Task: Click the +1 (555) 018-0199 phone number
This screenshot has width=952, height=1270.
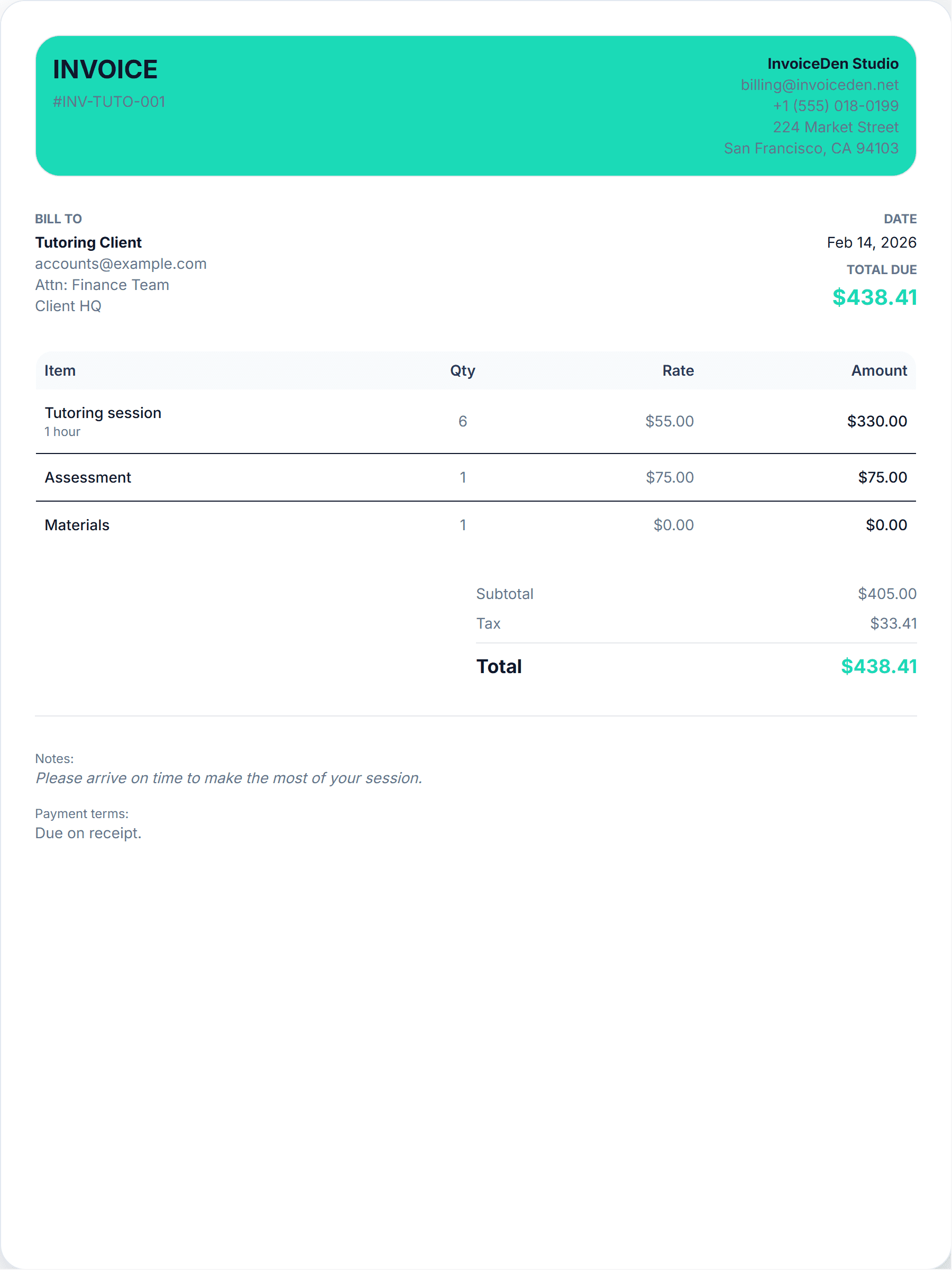Action: tap(835, 106)
